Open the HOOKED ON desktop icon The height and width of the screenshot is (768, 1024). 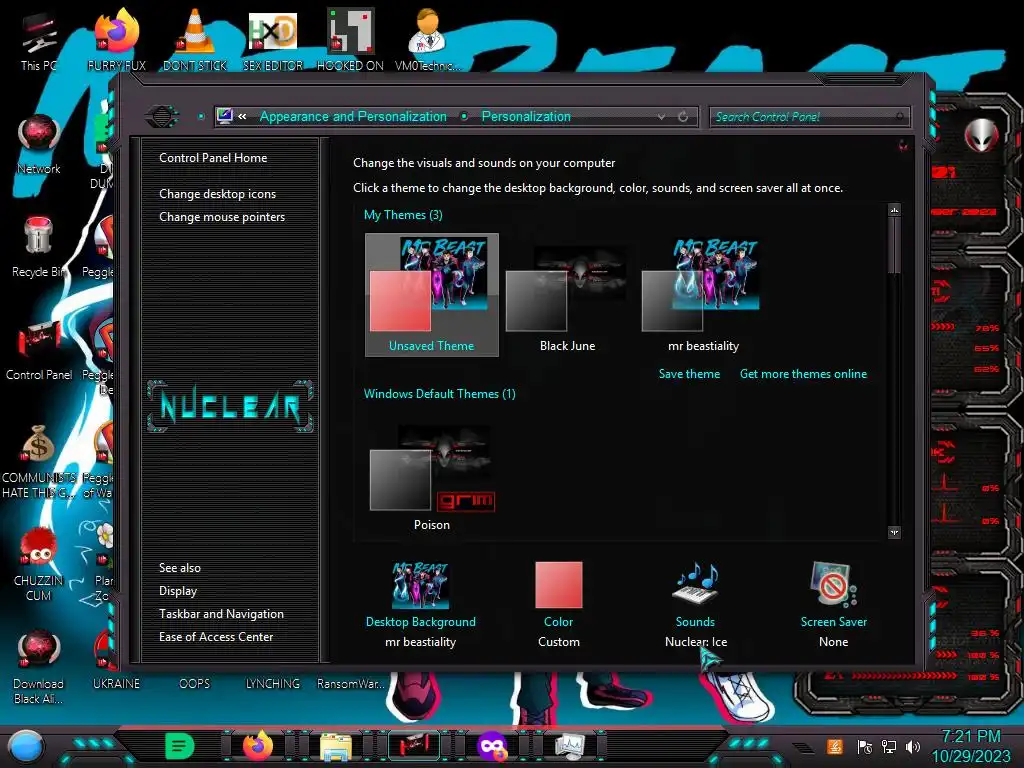tap(350, 40)
